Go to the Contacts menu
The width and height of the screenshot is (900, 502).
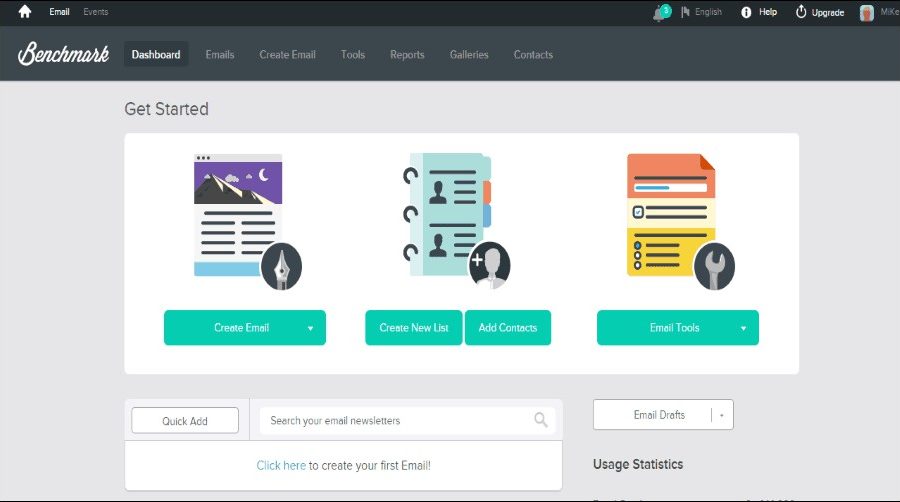533,55
